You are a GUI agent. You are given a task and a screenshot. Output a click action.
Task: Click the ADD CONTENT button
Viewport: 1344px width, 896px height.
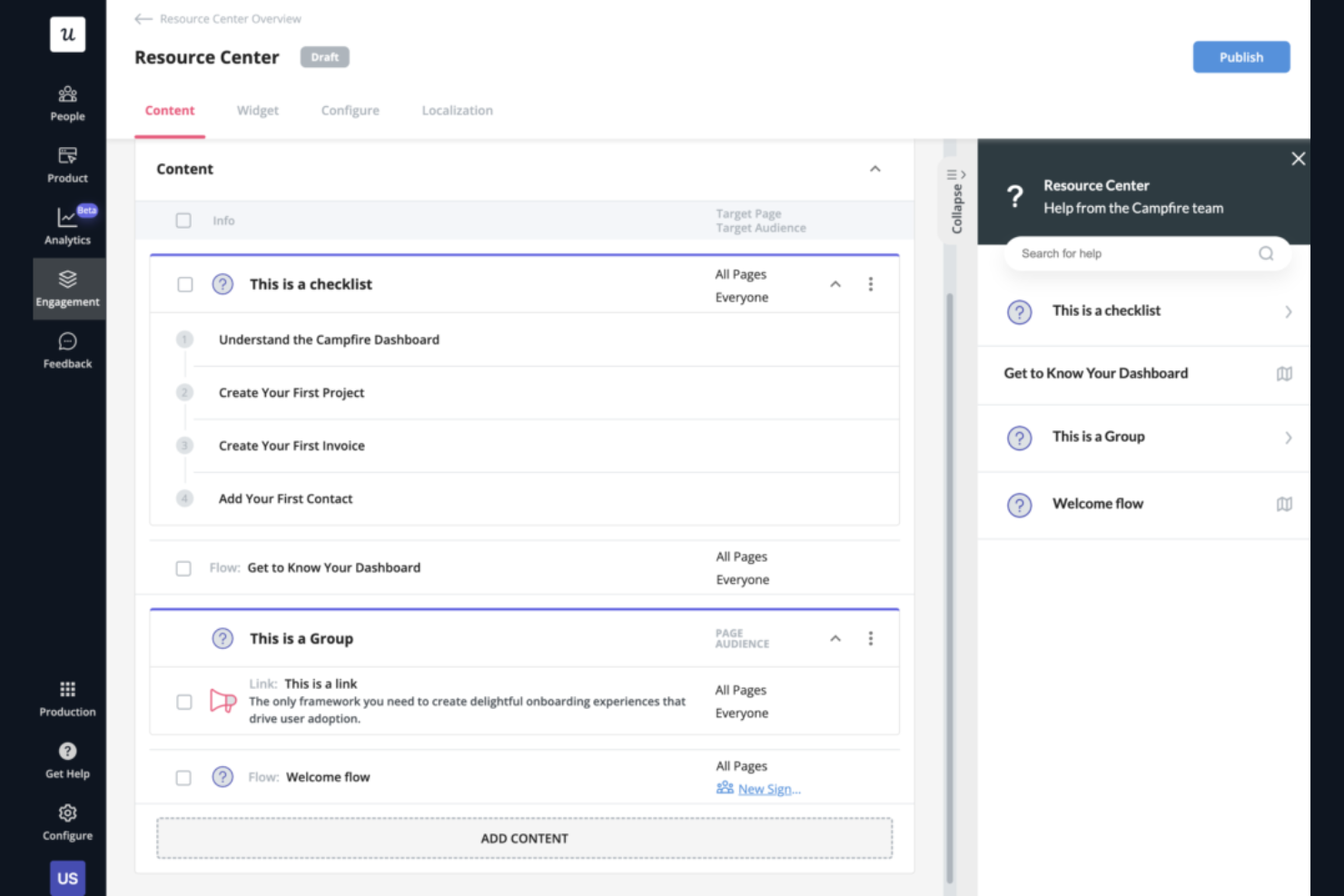tap(524, 838)
